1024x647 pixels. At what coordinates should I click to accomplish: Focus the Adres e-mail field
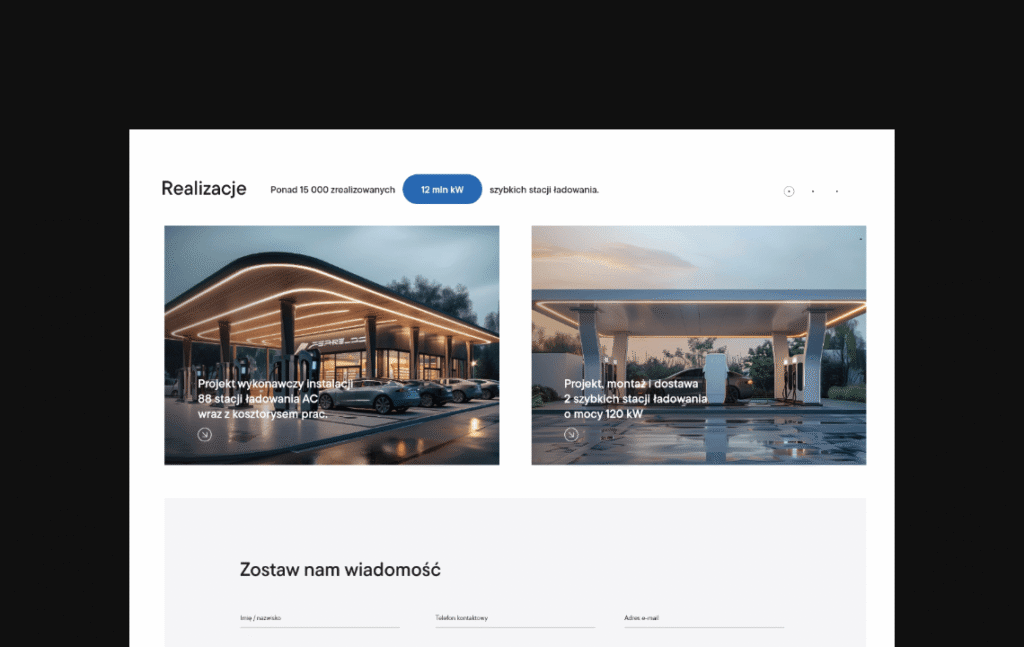pyautogui.click(x=704, y=618)
